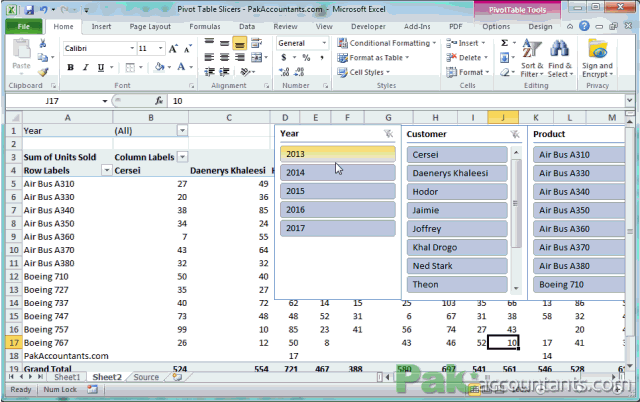
Task: Open the PivotTable Options tab
Action: pyautogui.click(x=496, y=27)
